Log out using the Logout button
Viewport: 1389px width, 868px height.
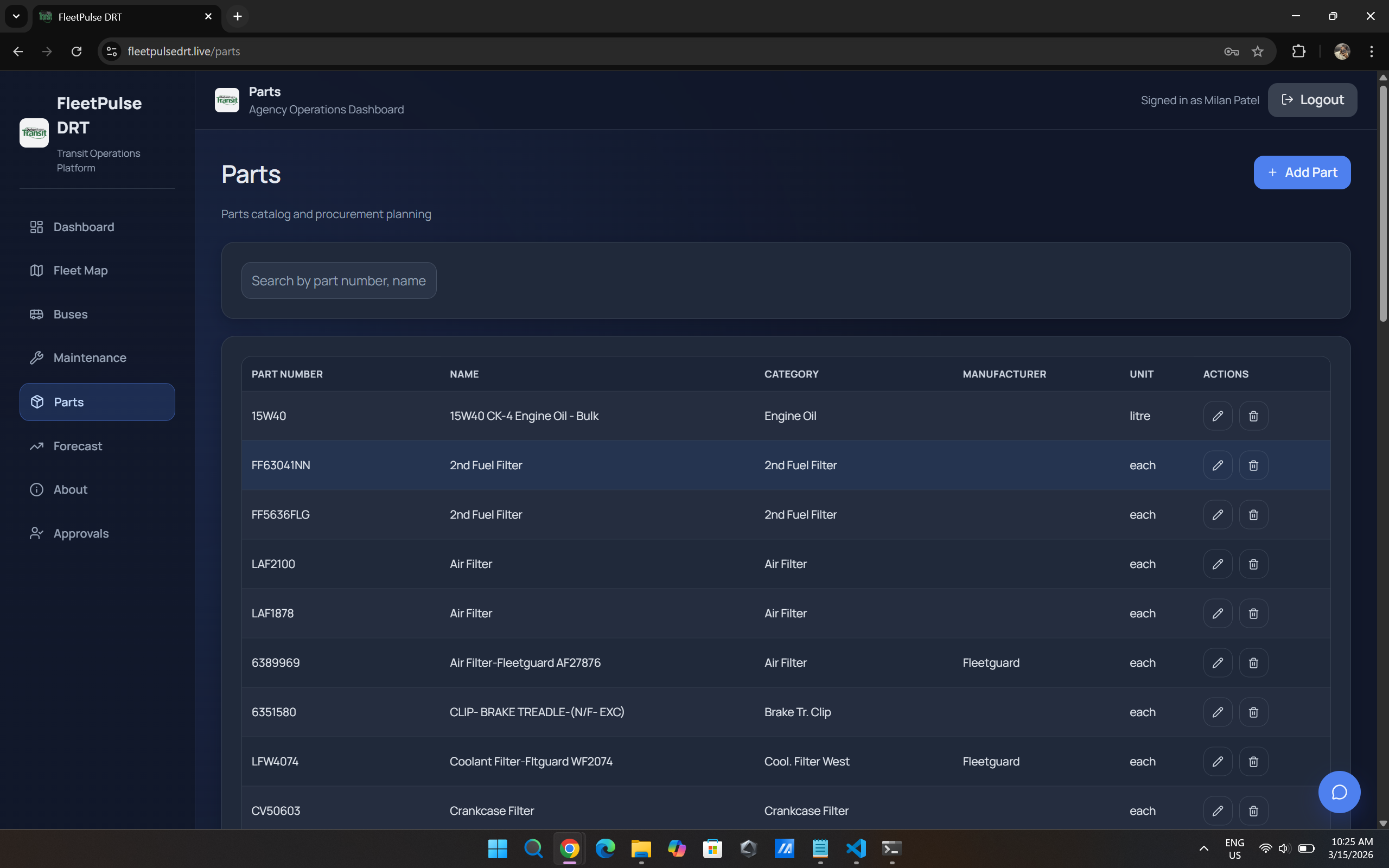1312,100
